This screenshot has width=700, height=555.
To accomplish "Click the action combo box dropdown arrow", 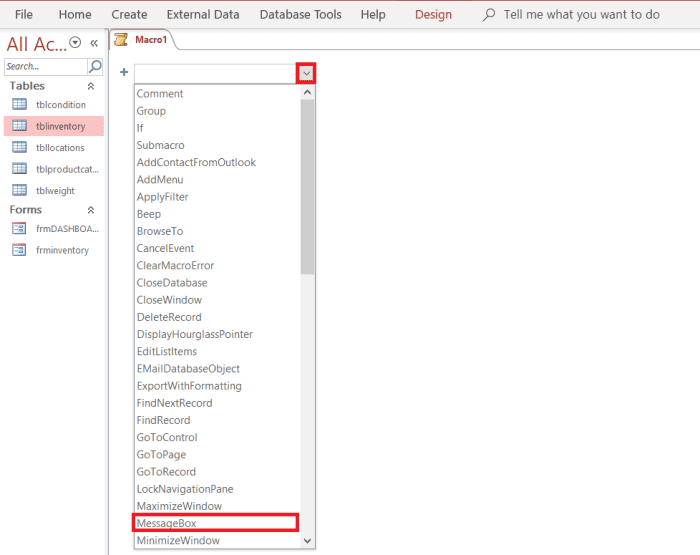I will [306, 73].
